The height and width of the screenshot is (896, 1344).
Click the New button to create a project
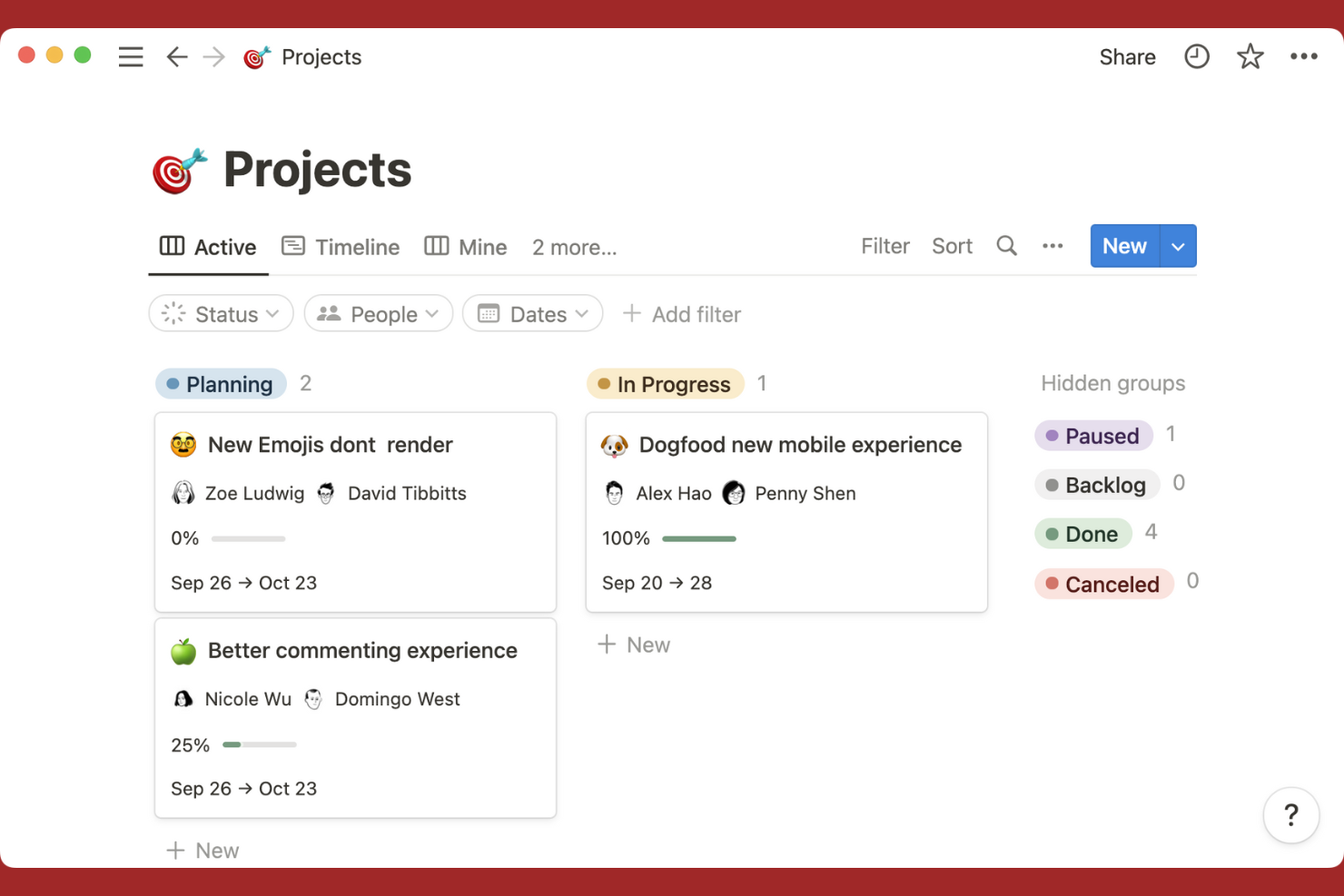pyautogui.click(x=1124, y=245)
